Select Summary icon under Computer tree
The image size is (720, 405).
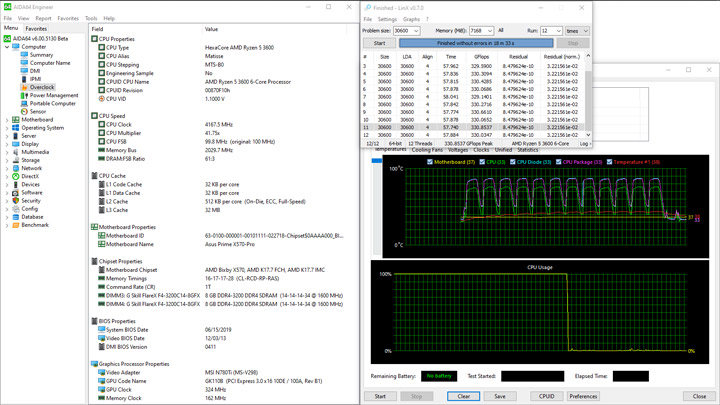[24, 55]
